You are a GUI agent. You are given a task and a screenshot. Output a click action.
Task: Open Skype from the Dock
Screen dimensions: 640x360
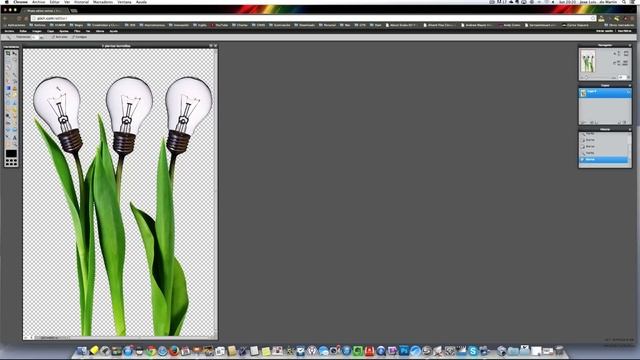click(473, 350)
